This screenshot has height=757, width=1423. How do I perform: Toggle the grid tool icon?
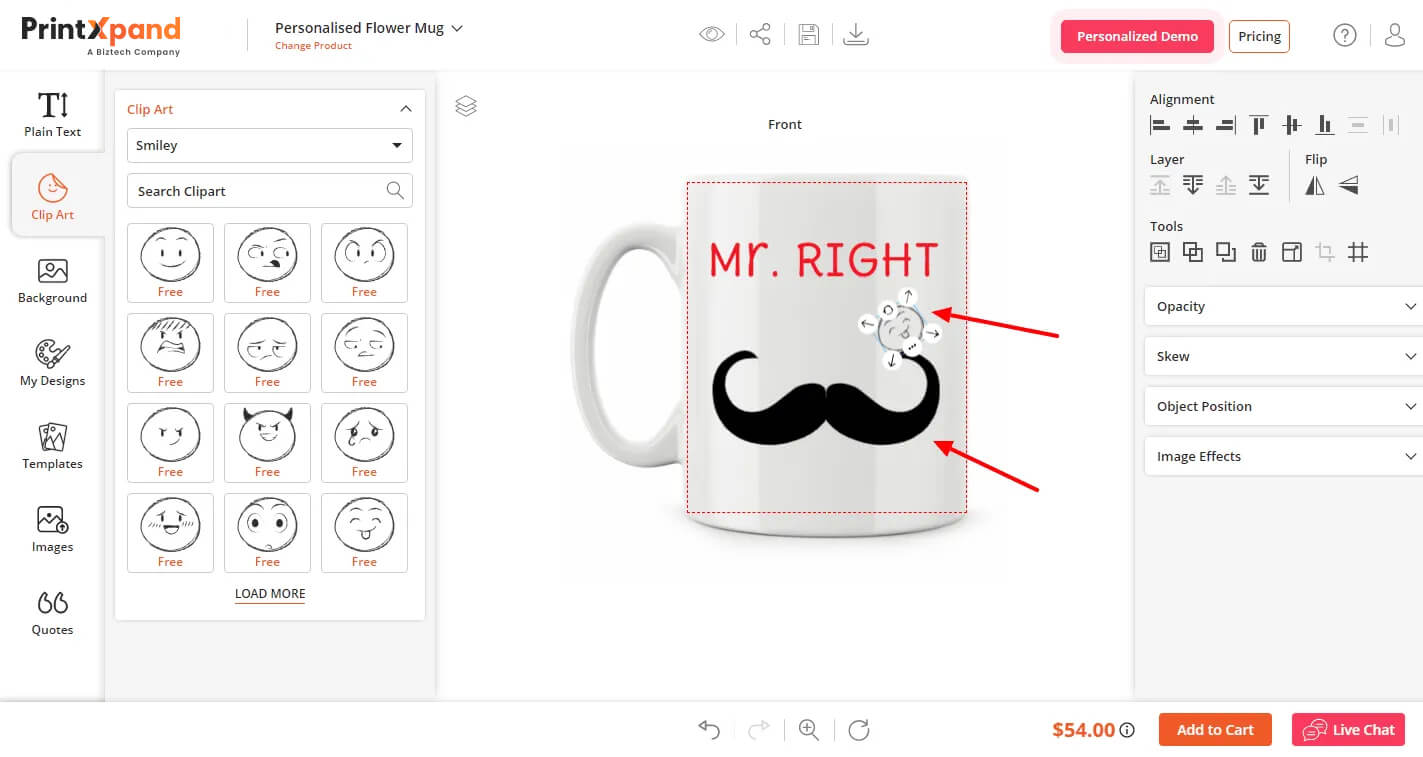pos(1358,252)
